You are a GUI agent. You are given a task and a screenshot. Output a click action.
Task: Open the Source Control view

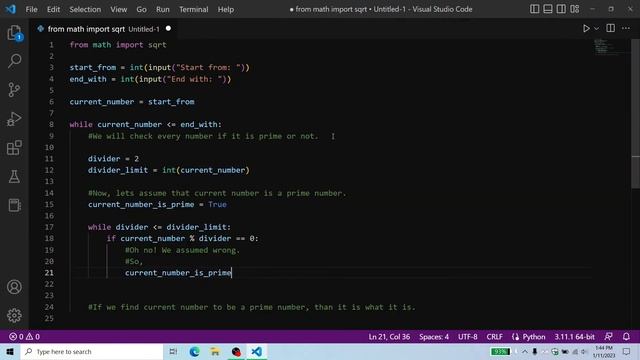(x=14, y=90)
